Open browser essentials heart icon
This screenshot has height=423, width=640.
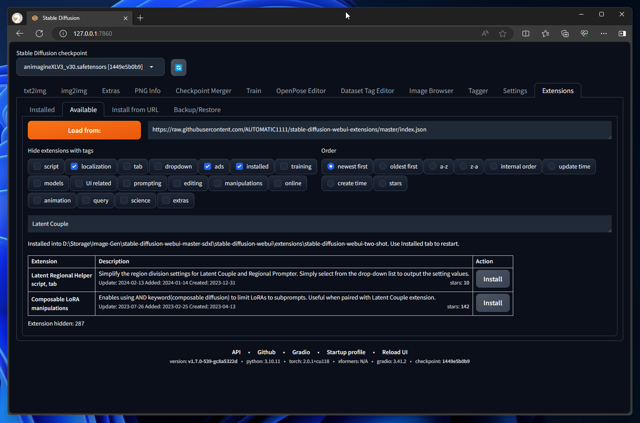point(584,33)
